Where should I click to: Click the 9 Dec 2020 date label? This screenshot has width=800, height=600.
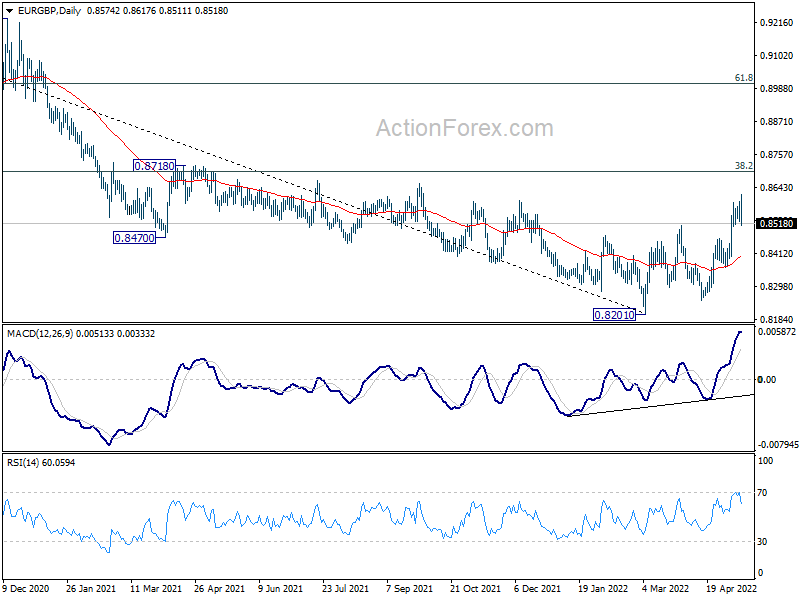(x=27, y=589)
